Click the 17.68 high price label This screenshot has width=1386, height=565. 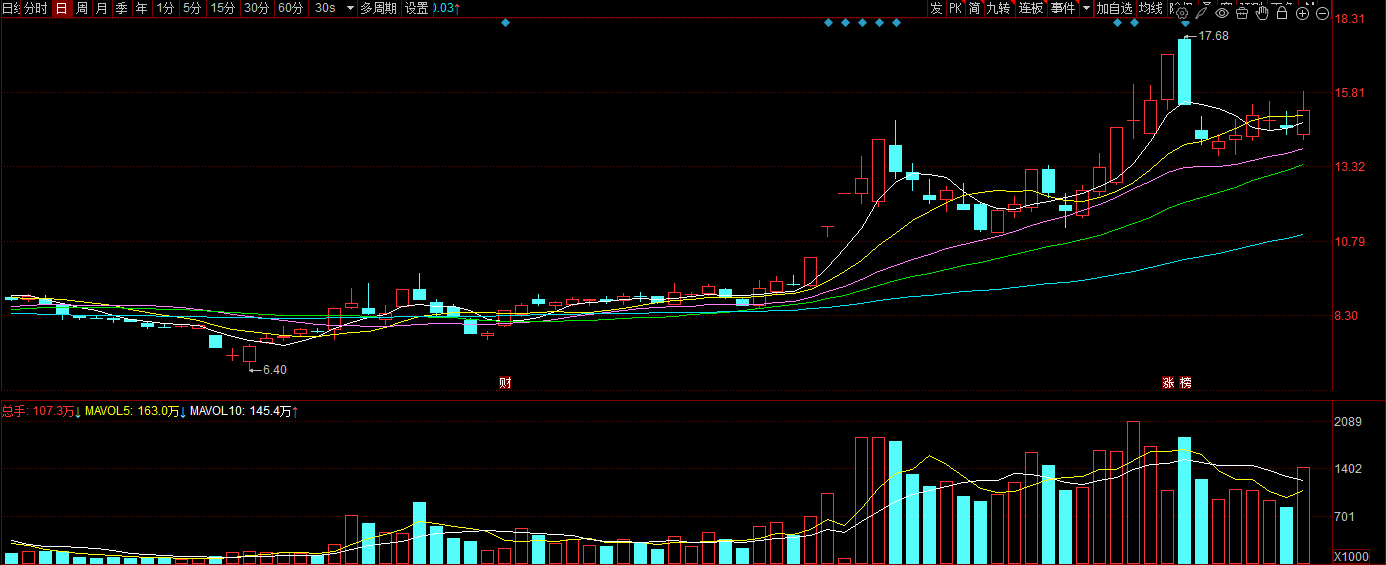[x=1212, y=36]
